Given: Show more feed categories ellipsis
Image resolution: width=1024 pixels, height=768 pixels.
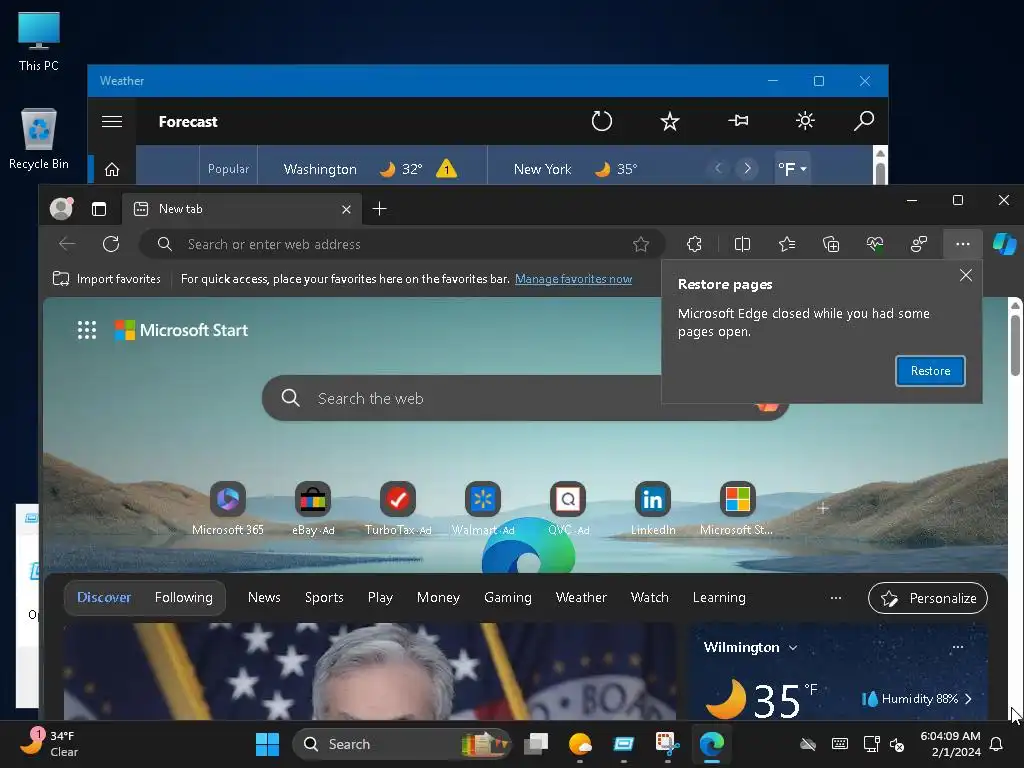Looking at the screenshot, I should point(835,598).
